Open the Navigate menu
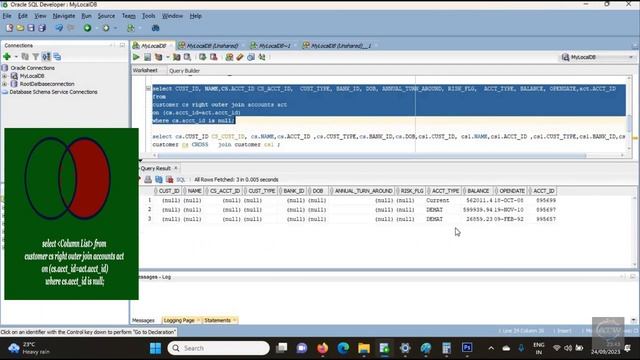Image resolution: width=640 pixels, height=360 pixels. 64,16
